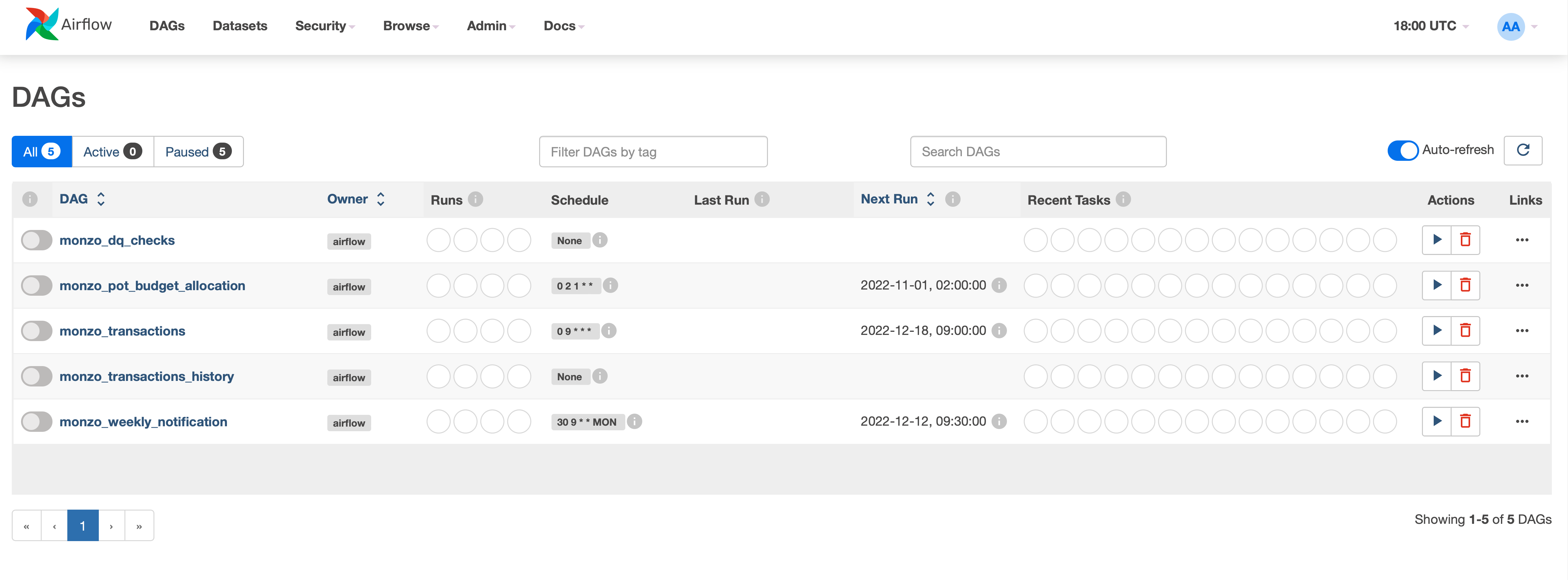This screenshot has width=1568, height=580.
Task: Go to the Datasets nav item
Action: pos(240,26)
